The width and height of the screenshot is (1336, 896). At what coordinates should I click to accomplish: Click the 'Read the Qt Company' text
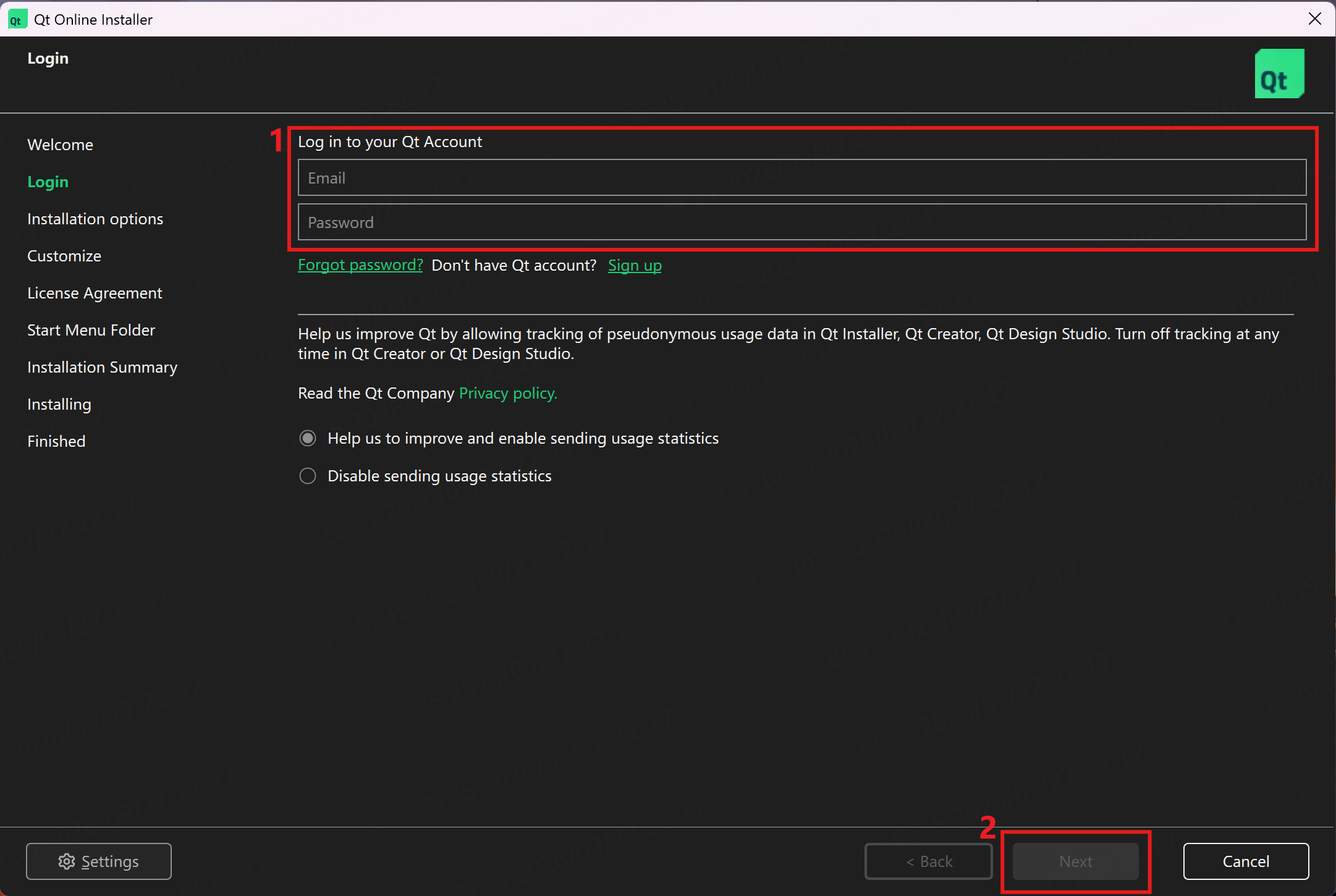(x=376, y=393)
